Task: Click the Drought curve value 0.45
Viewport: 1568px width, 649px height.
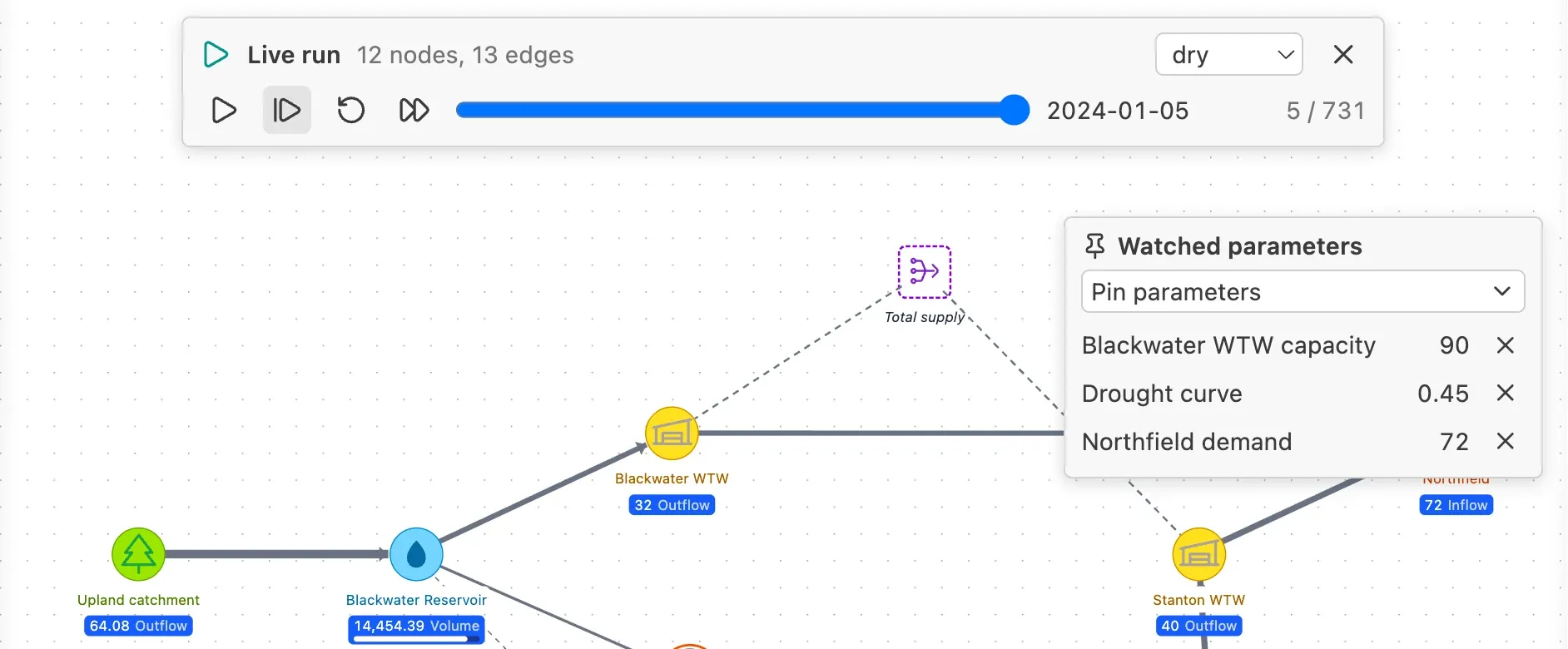Action: point(1443,394)
